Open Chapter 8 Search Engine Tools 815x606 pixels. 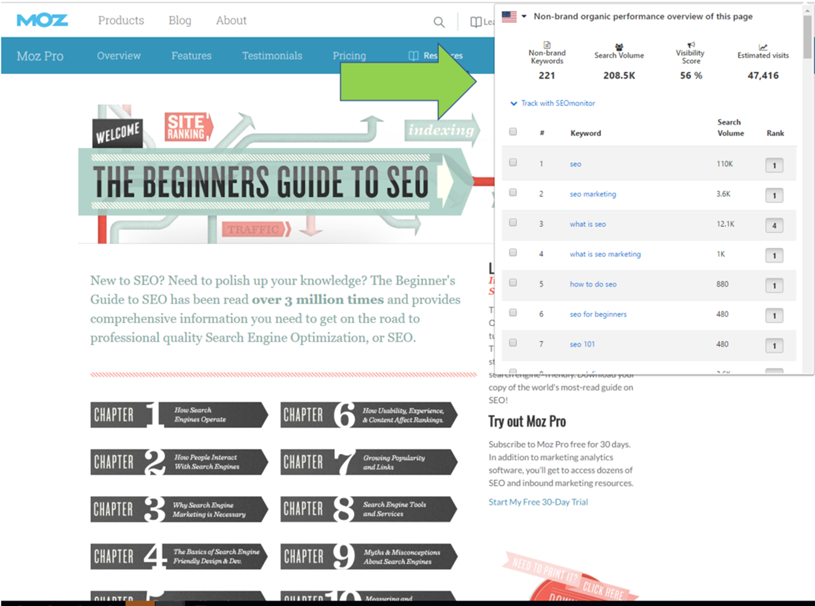(x=369, y=509)
